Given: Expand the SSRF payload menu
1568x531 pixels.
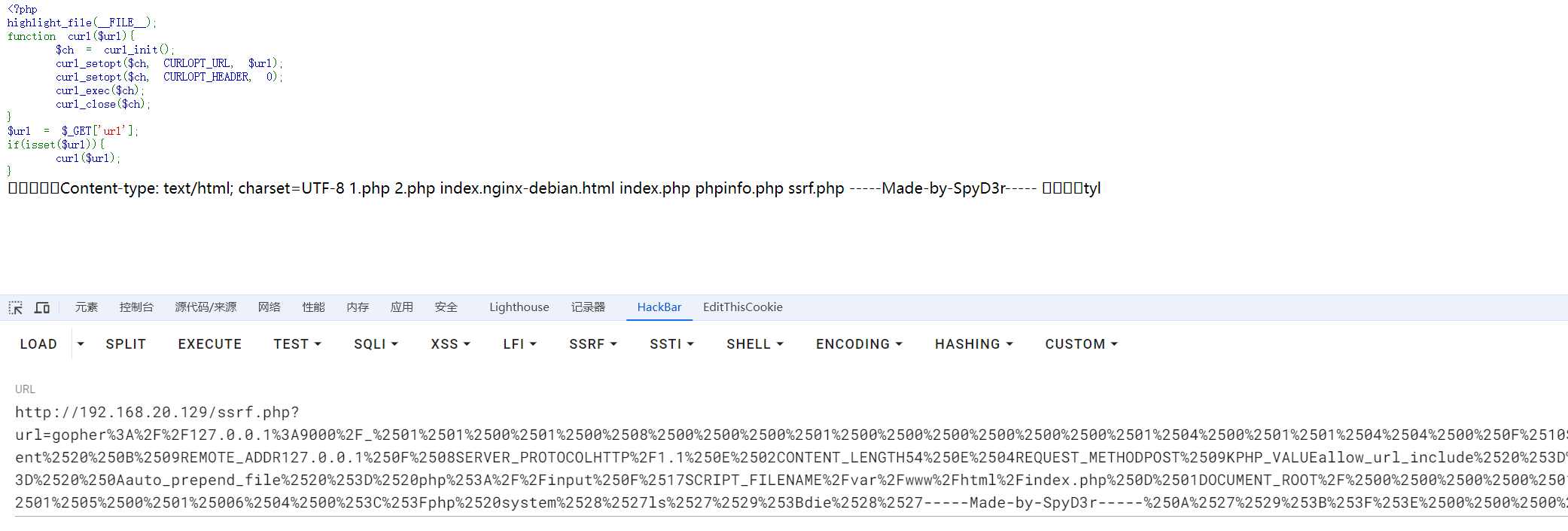Looking at the screenshot, I should pyautogui.click(x=592, y=344).
